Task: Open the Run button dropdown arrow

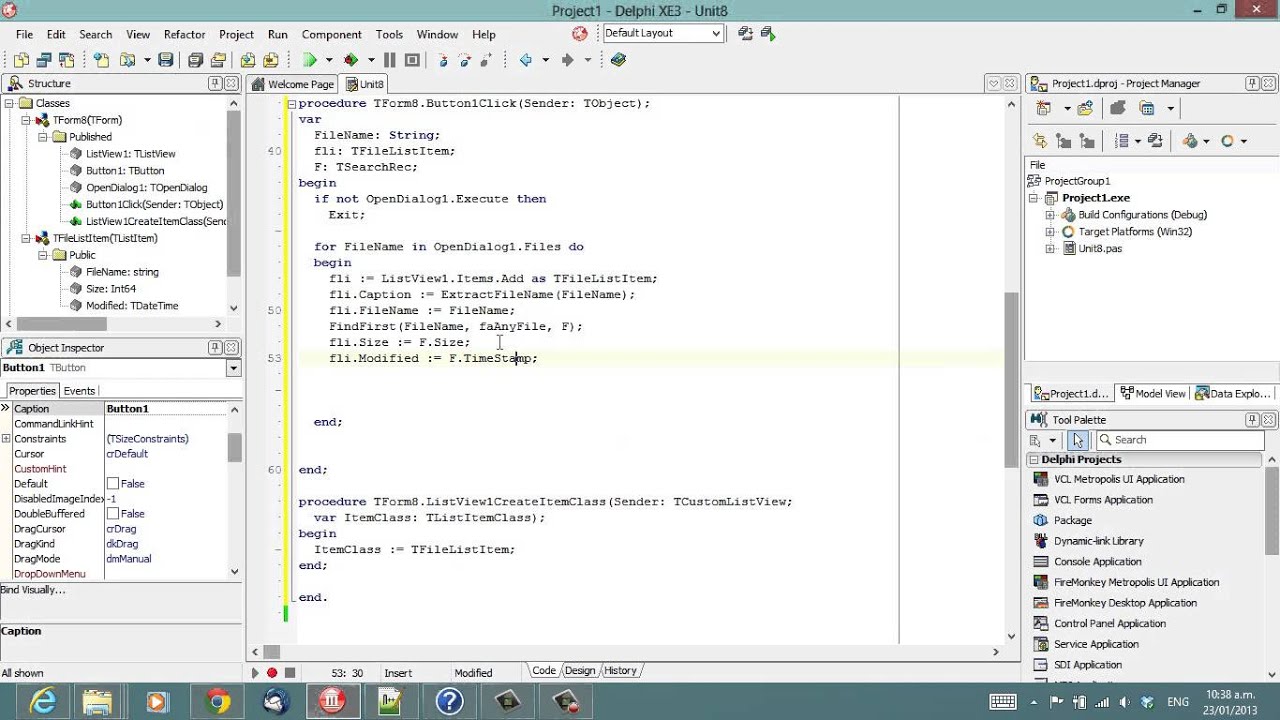Action: 330,60
